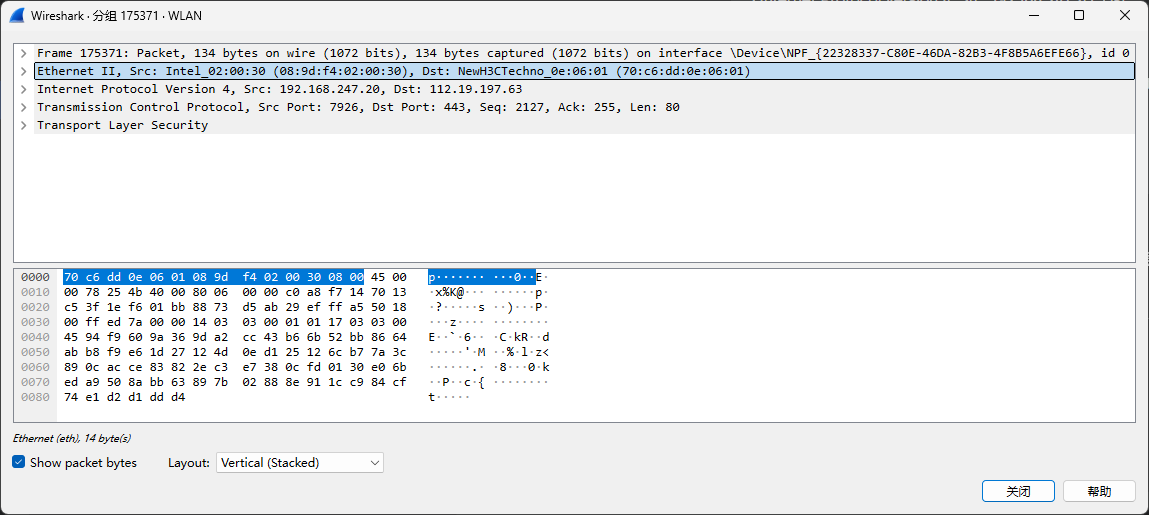
Task: Select the Transport Layer Security line
Action: [x=584, y=125]
